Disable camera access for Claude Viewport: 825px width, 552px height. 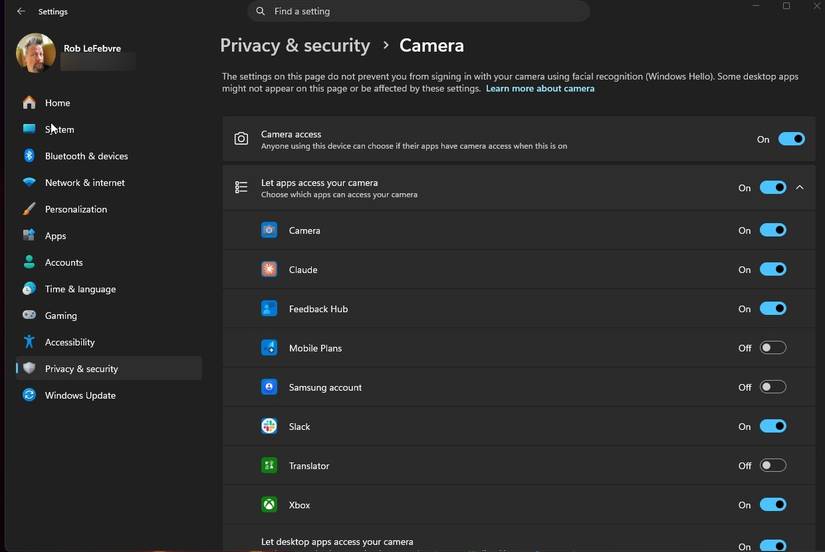772,269
